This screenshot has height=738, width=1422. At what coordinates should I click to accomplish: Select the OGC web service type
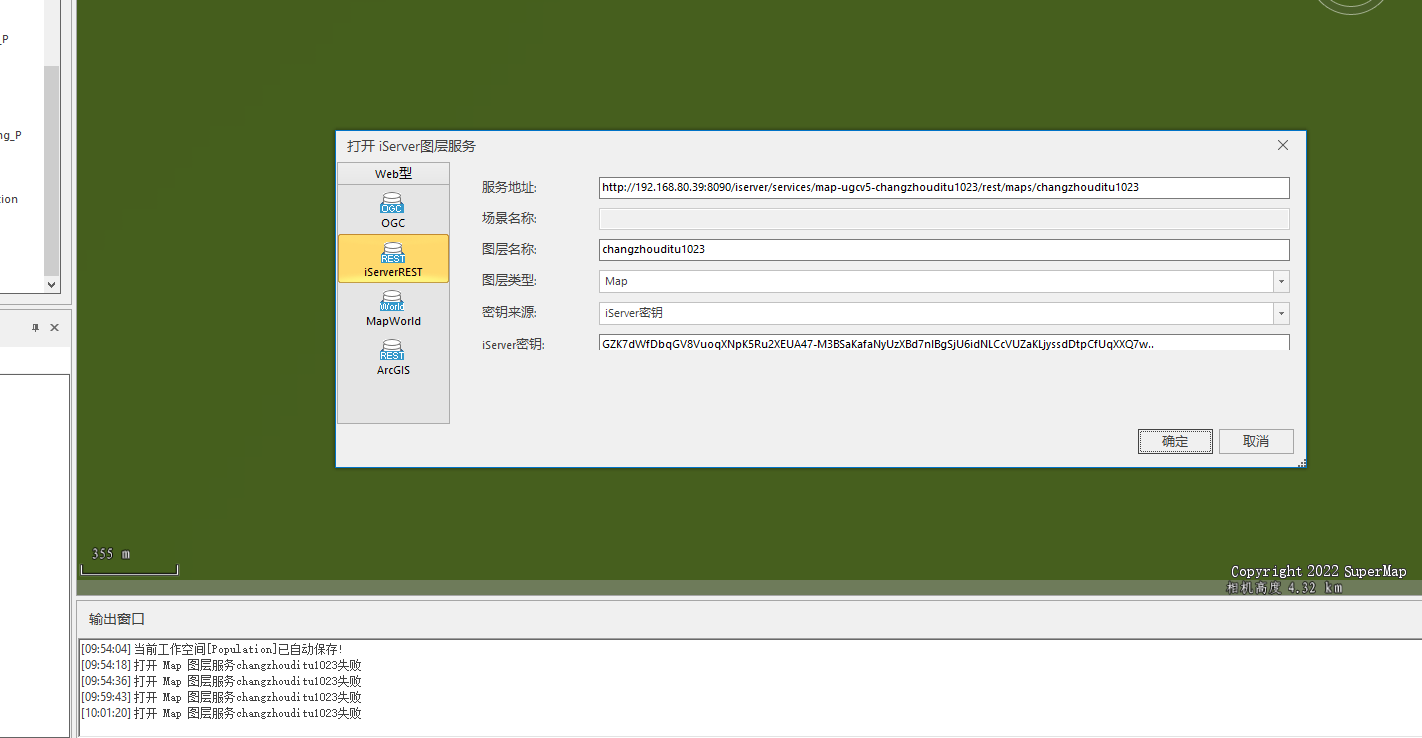393,210
